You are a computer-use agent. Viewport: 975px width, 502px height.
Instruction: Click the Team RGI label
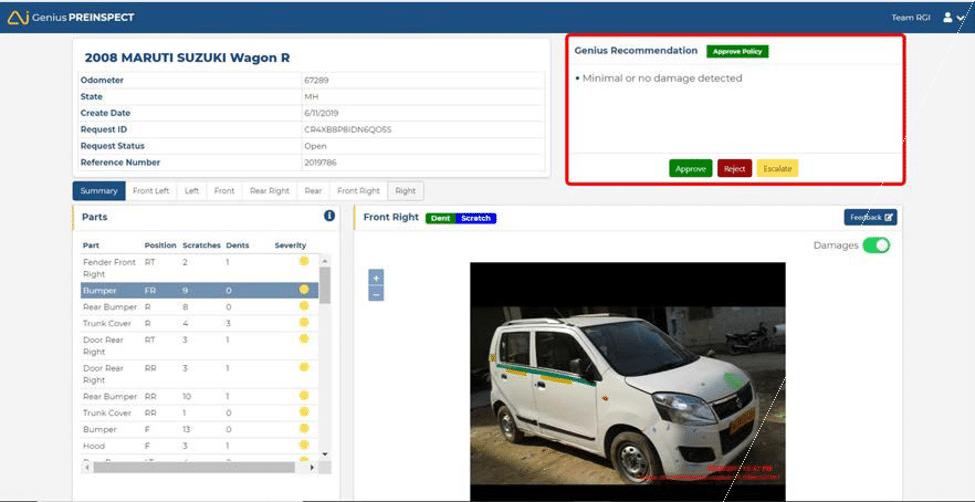pos(911,17)
